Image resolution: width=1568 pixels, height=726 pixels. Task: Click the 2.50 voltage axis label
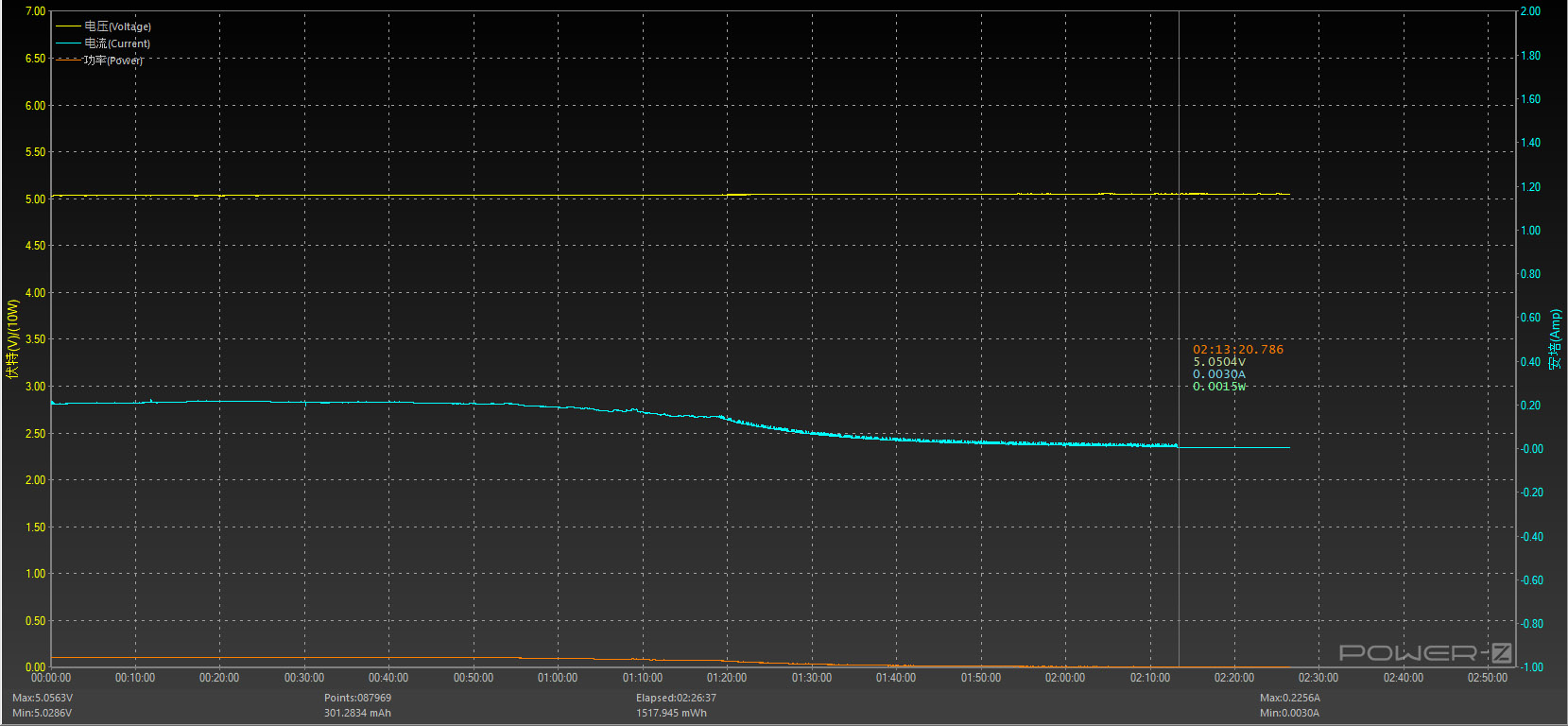coord(35,434)
